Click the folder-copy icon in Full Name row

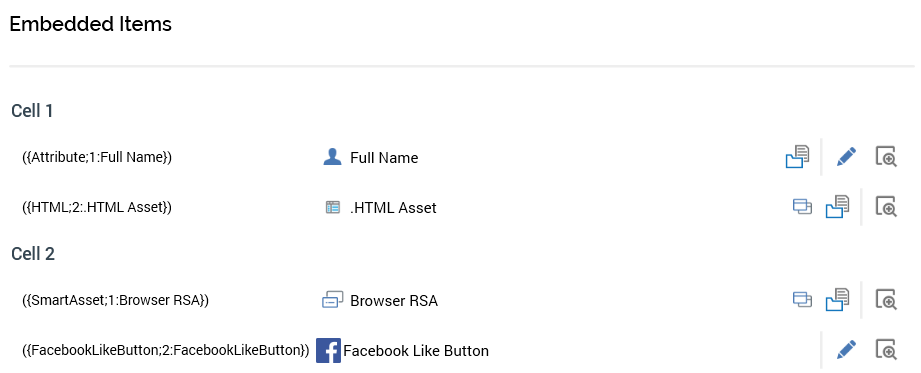click(797, 157)
